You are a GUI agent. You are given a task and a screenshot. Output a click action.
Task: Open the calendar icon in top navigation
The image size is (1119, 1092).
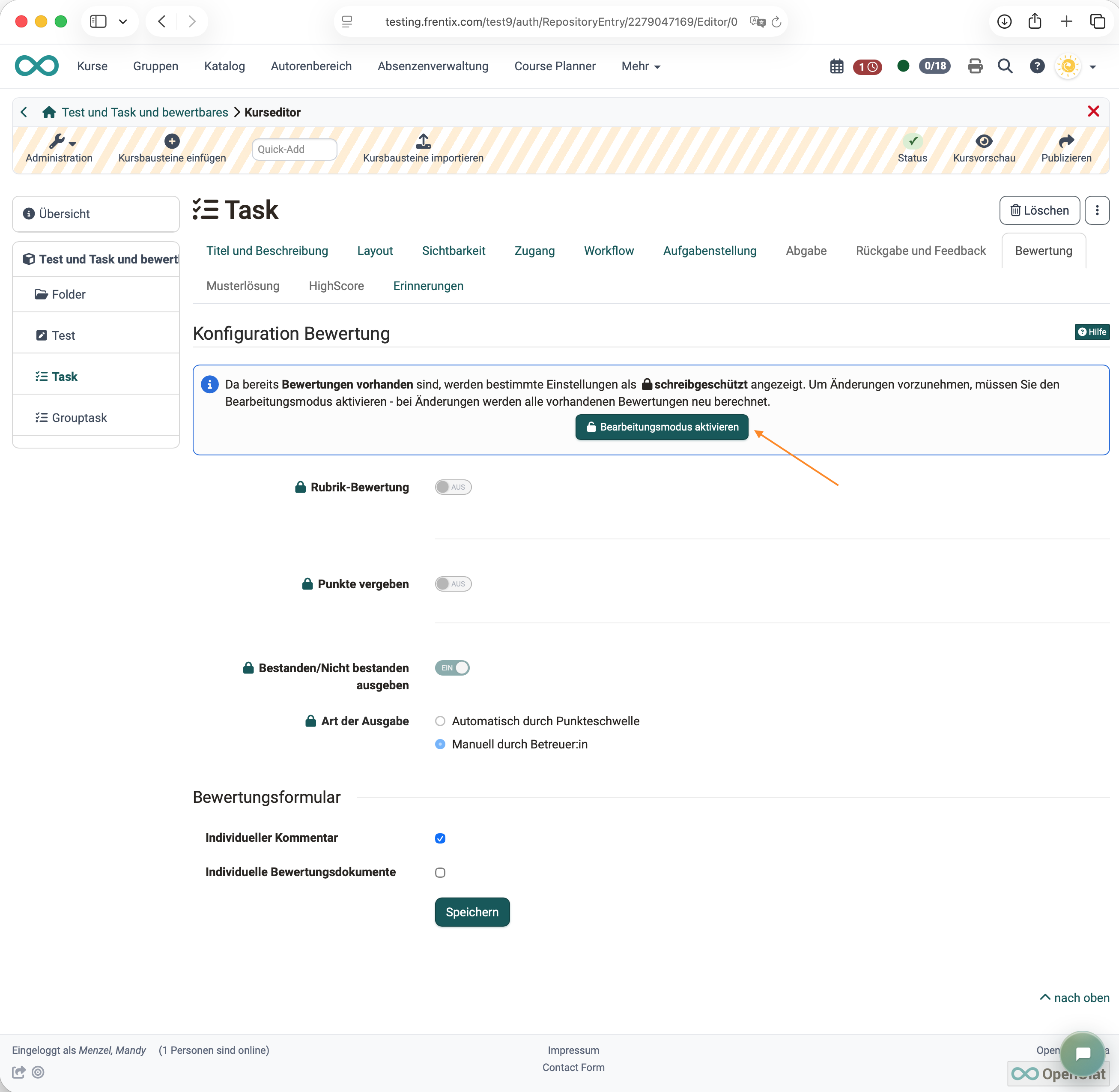point(836,66)
